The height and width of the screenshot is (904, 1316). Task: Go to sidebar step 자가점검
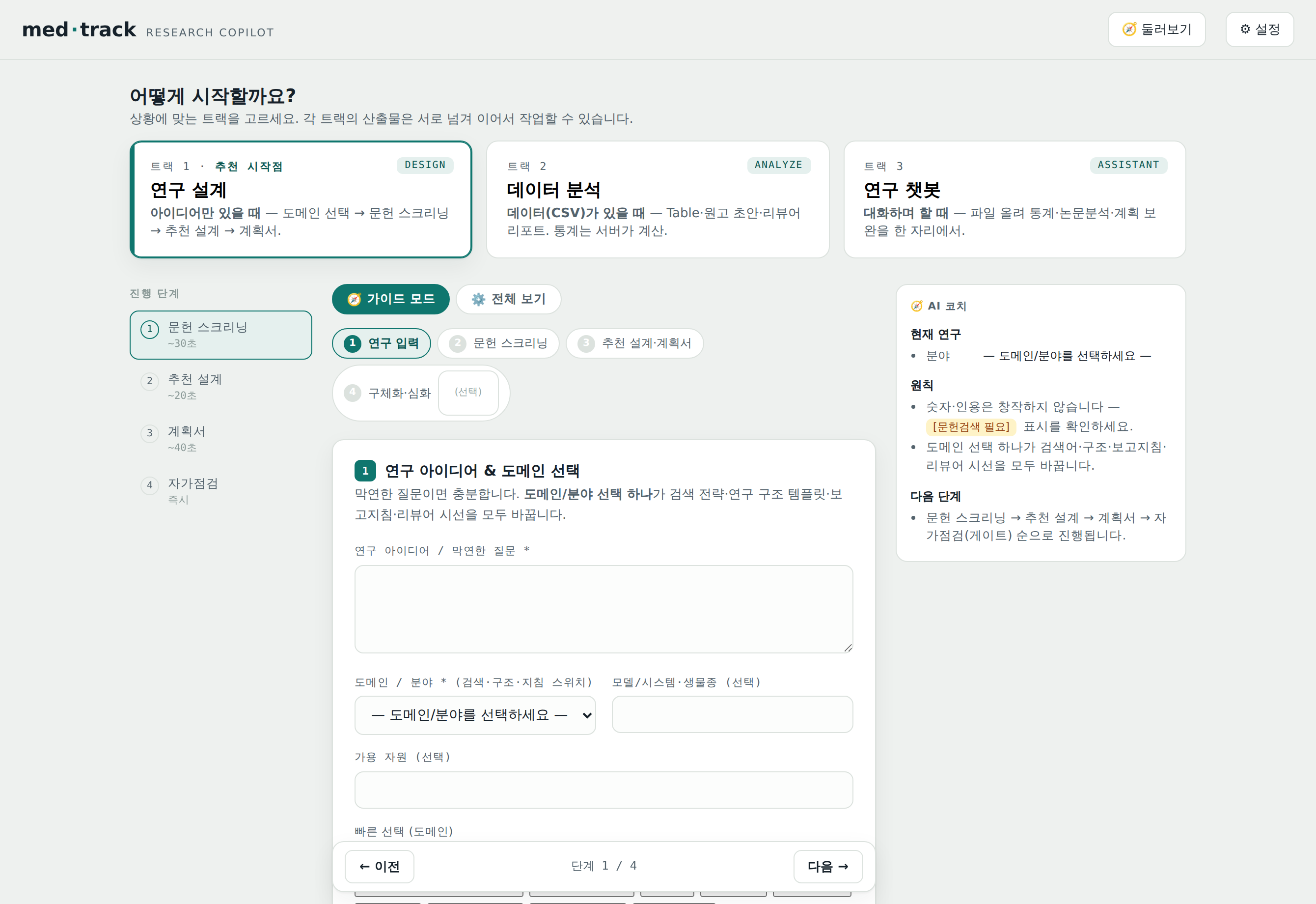click(221, 491)
